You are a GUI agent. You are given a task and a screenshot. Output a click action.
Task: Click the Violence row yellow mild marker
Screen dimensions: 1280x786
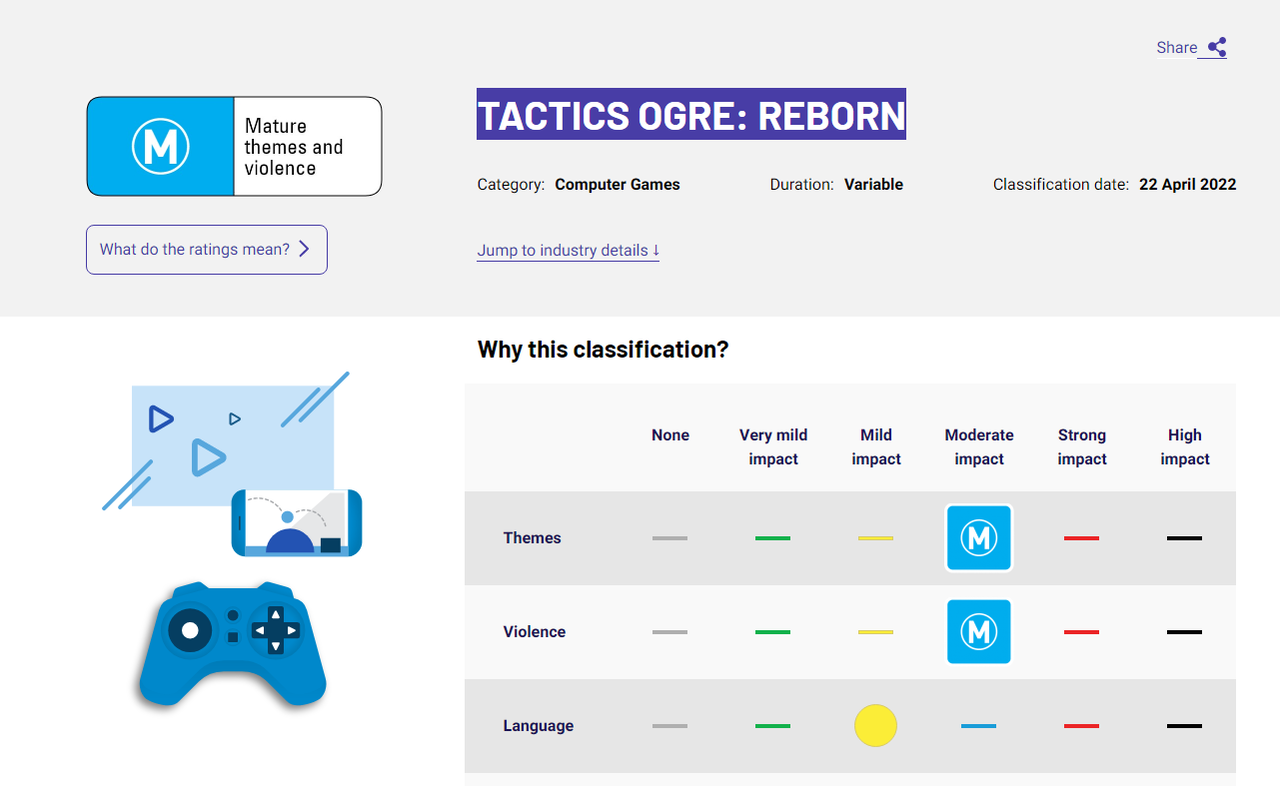876,632
